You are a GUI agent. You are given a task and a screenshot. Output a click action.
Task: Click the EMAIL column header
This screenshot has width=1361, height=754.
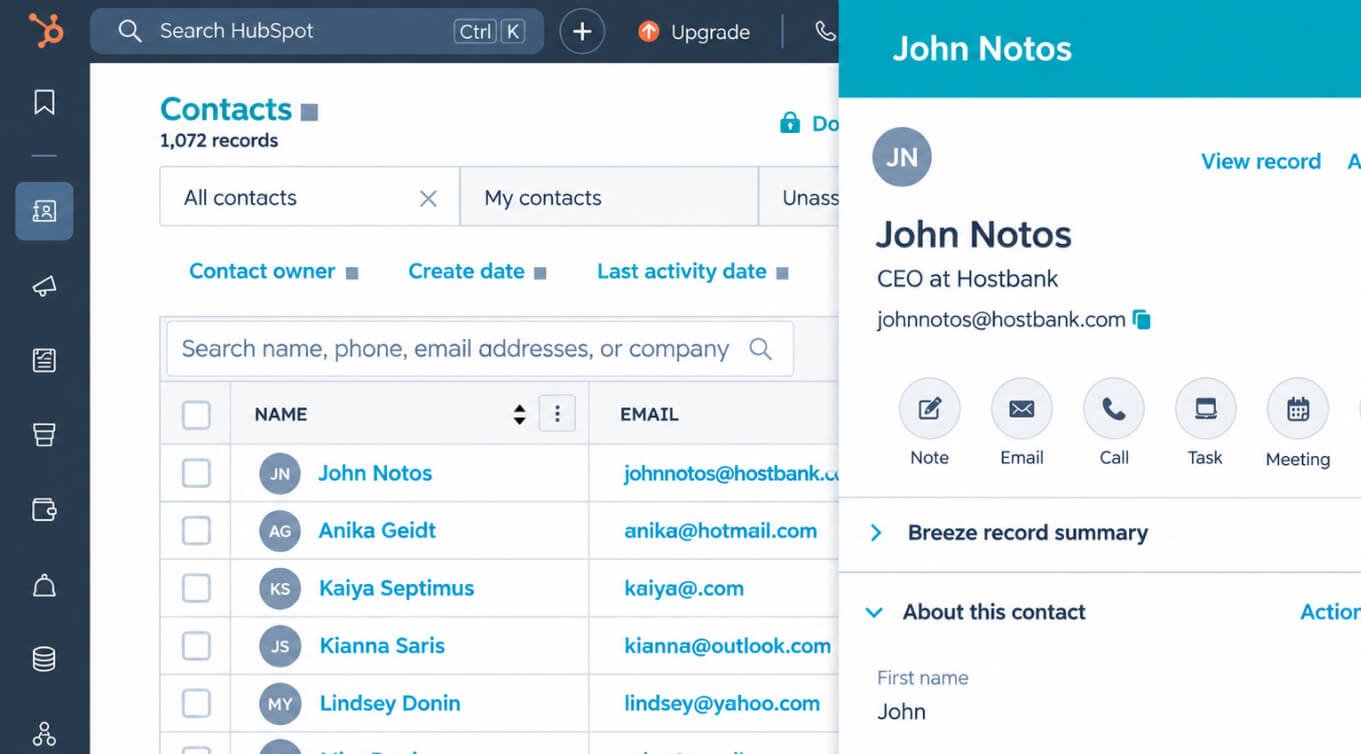point(649,414)
